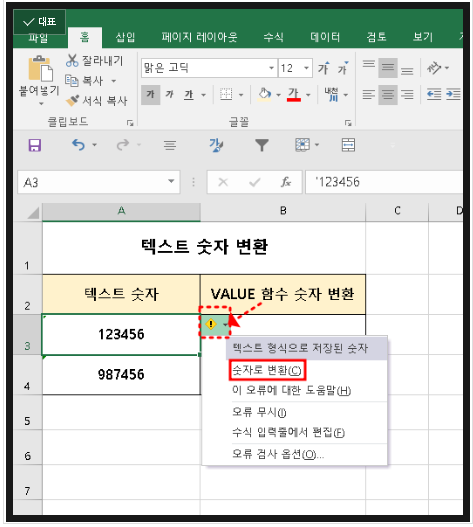Click the text orientation icon

(x=434, y=68)
